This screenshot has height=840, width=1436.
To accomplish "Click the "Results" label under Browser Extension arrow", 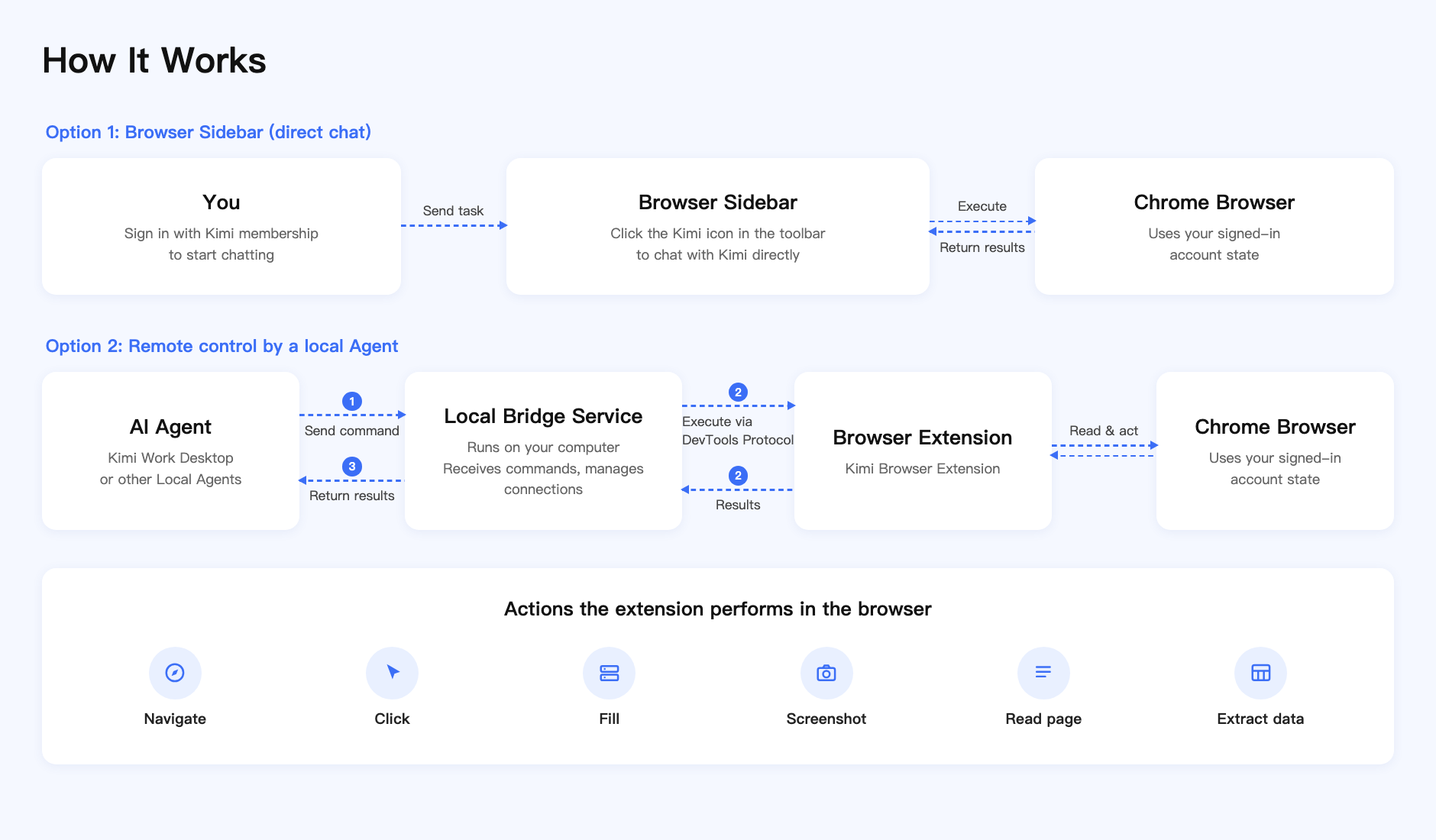I will pos(738,505).
